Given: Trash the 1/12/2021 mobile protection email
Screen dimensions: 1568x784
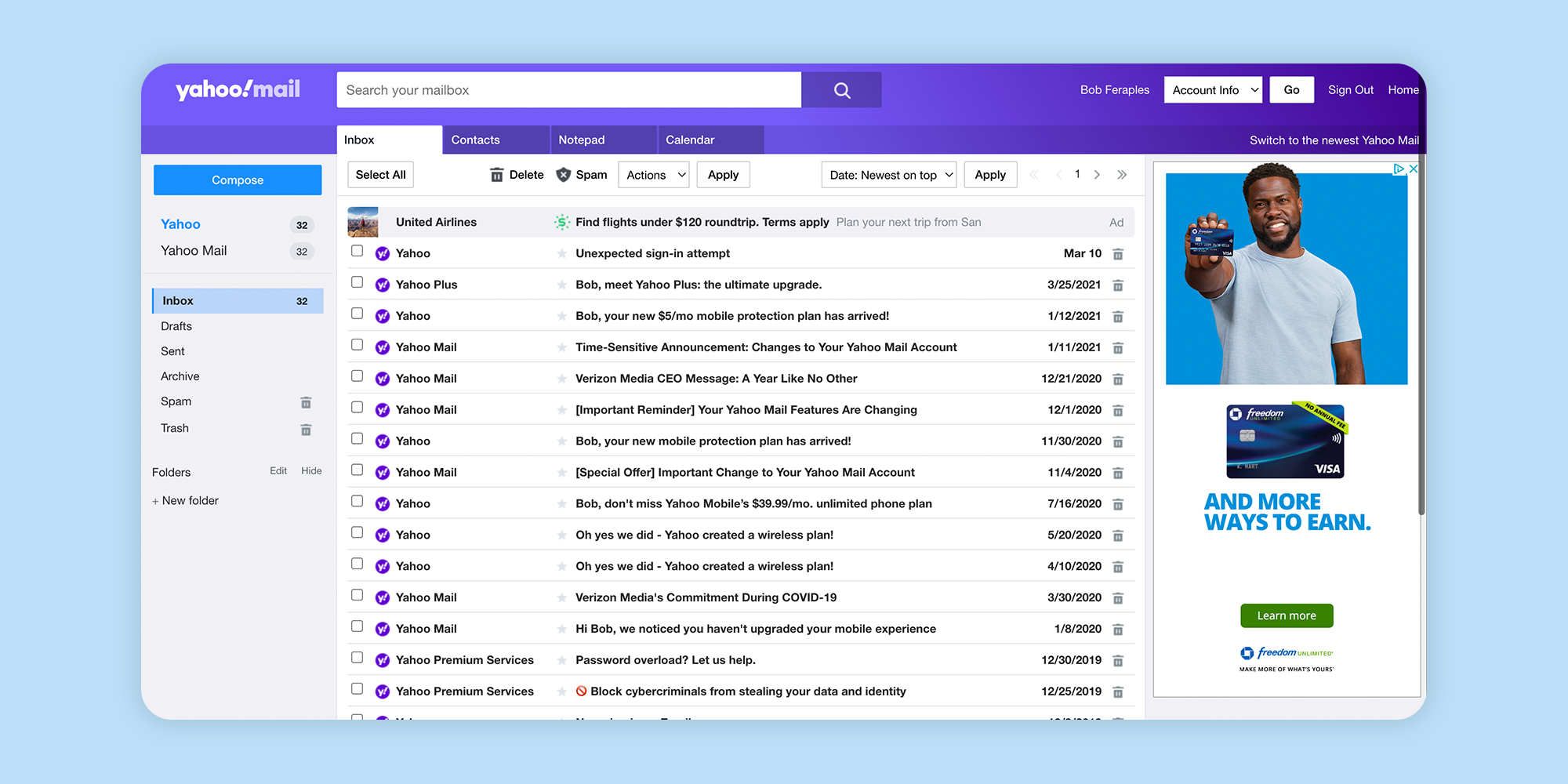Looking at the screenshot, I should coord(1118,317).
